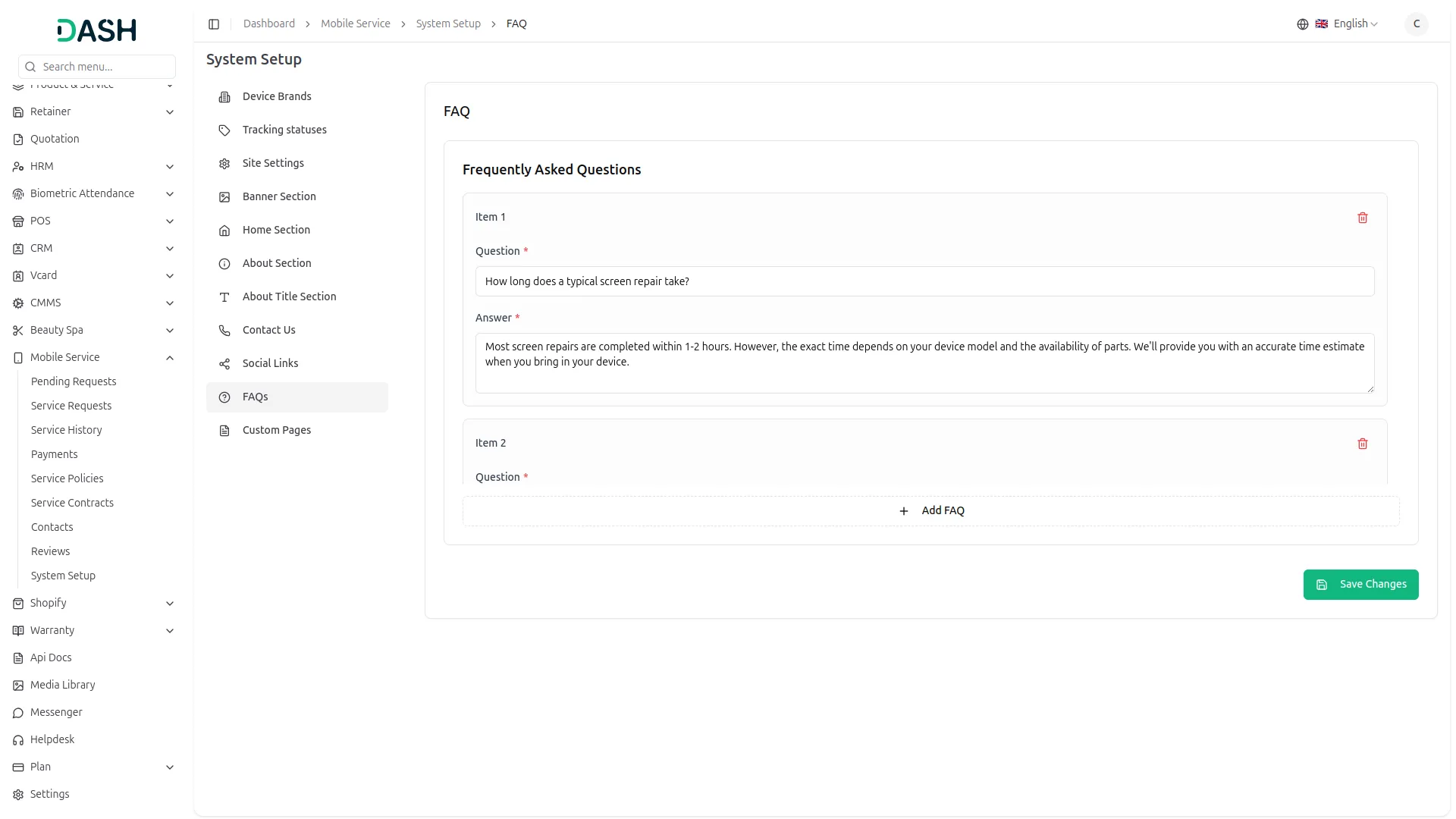Click the Save Changes button
This screenshot has height=819, width=1456.
pos(1361,584)
